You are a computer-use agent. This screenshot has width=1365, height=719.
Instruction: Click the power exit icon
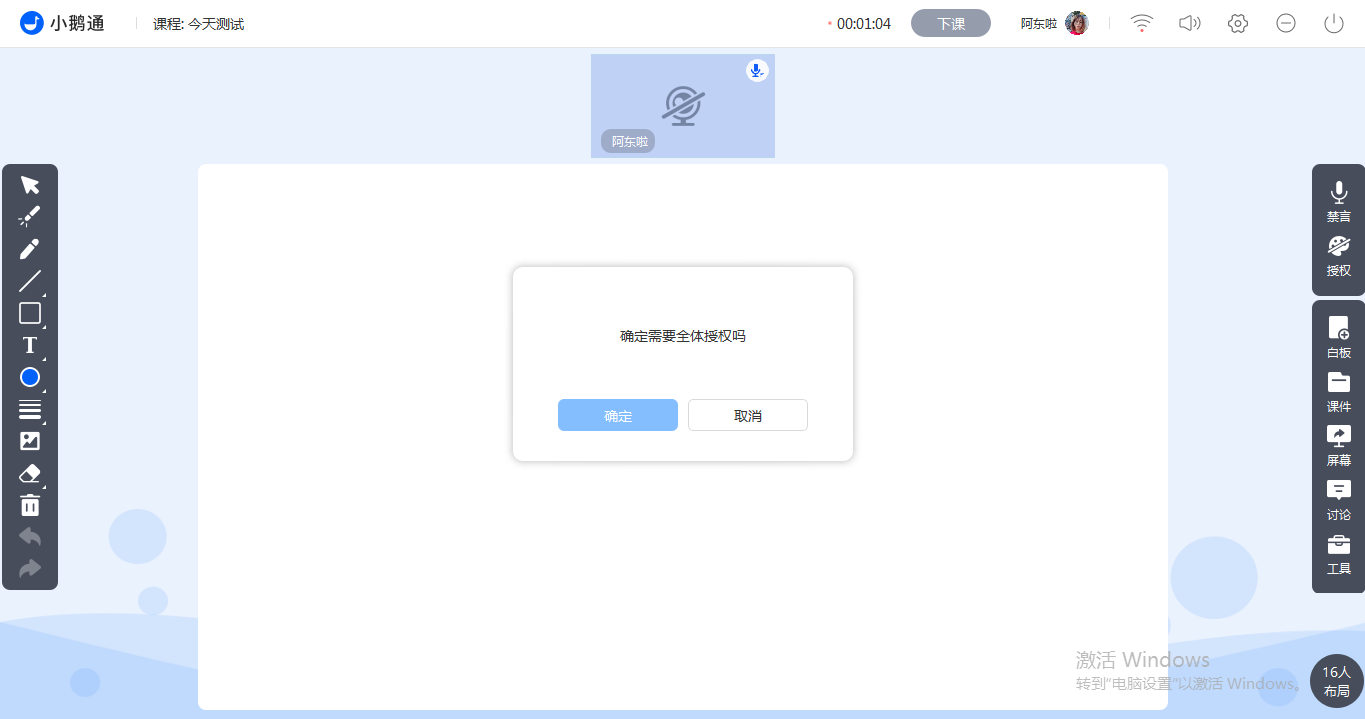pyautogui.click(x=1334, y=23)
